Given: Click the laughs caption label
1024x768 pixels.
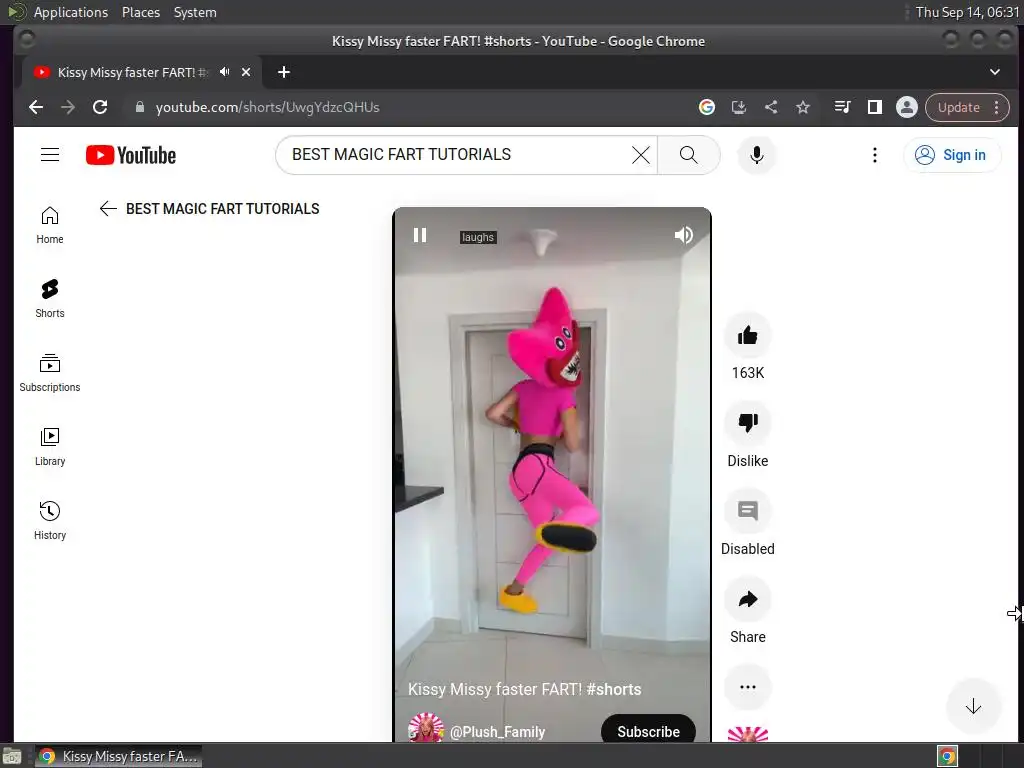Looking at the screenshot, I should (477, 237).
